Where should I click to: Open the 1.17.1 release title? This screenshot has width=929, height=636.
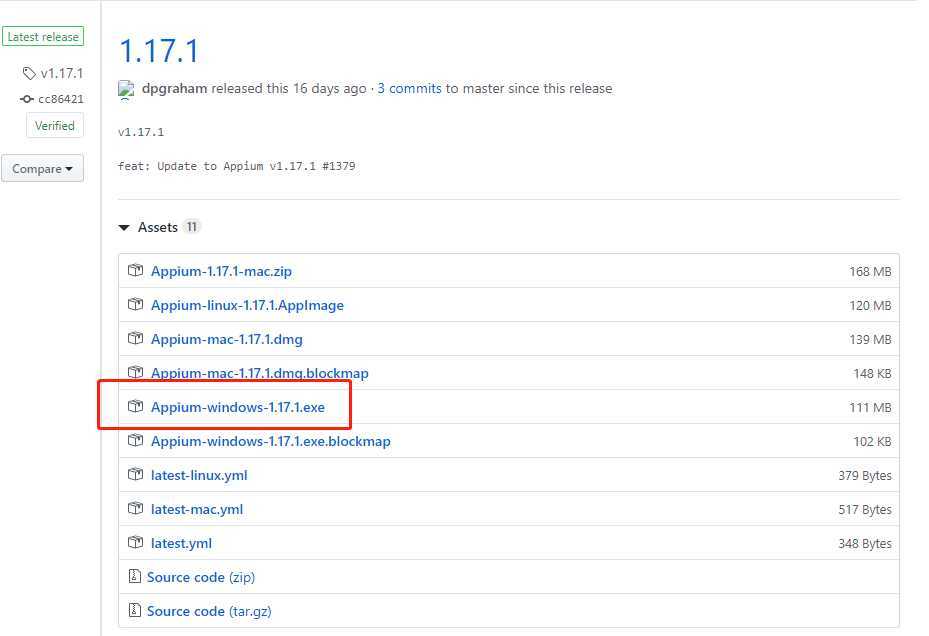coord(159,51)
